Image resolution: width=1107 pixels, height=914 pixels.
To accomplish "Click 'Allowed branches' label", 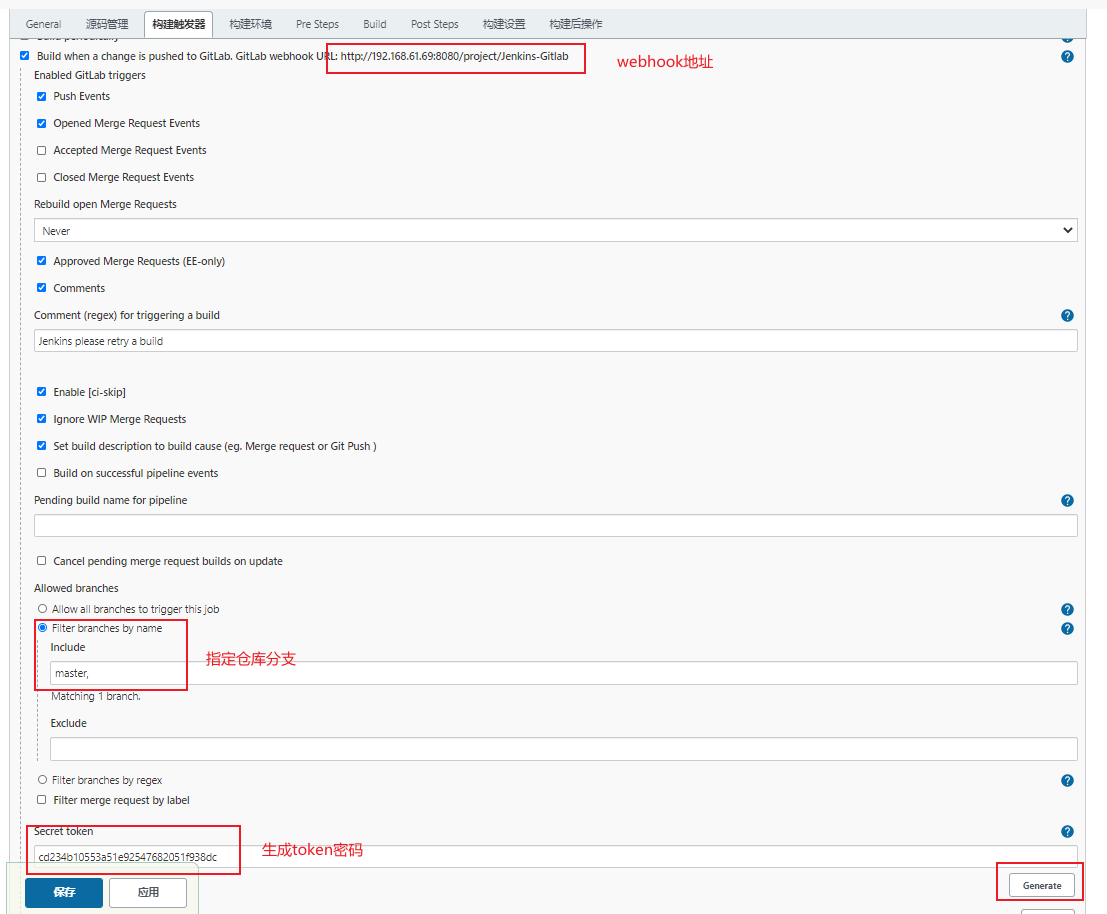I will [x=76, y=588].
